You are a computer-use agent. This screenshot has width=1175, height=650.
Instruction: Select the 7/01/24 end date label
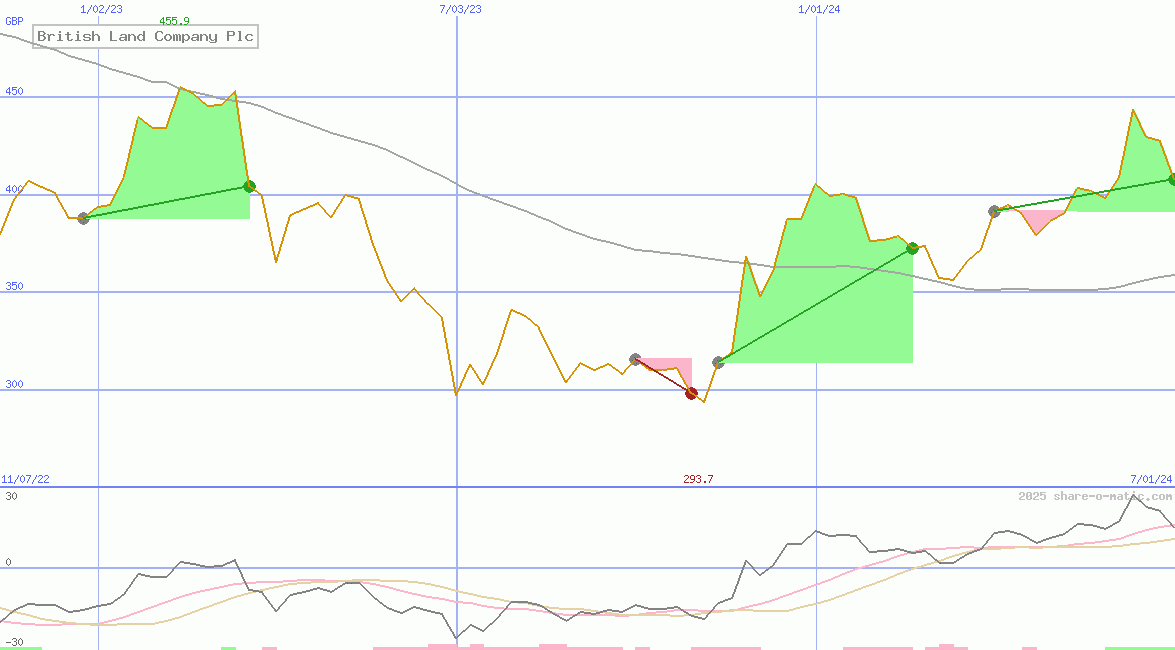[x=1150, y=479]
